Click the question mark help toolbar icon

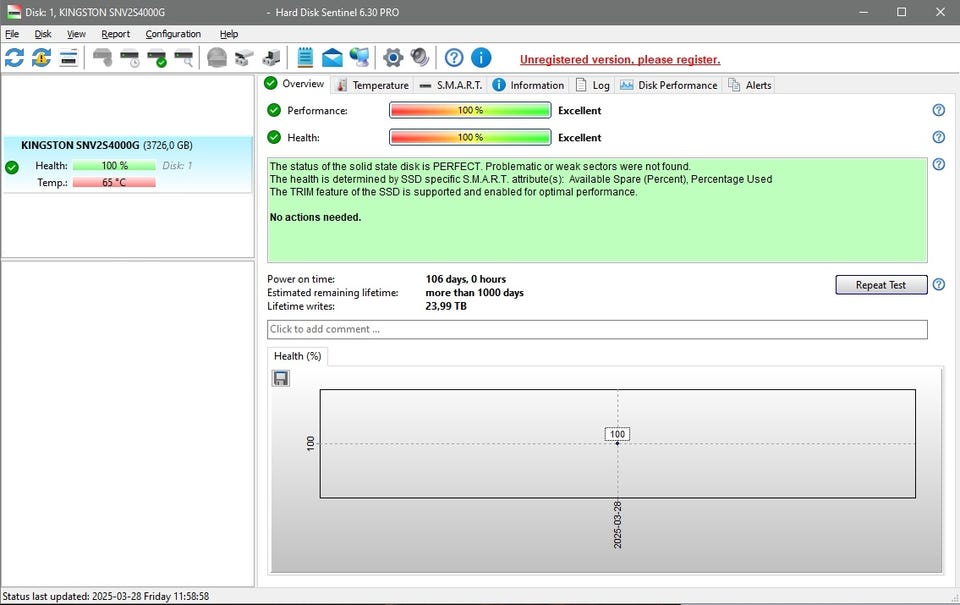(454, 58)
